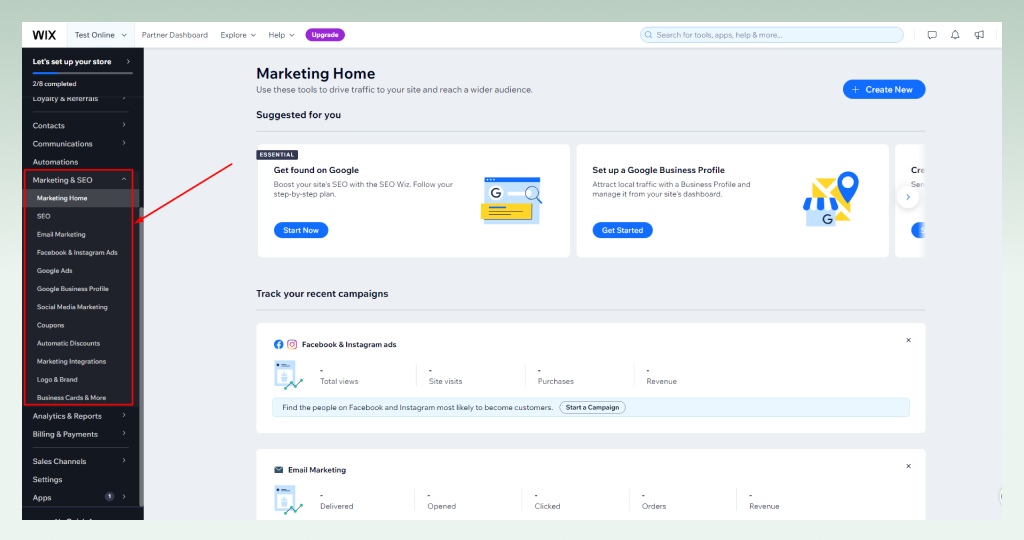The image size is (1024, 540).
Task: Click the Facebook logo in campaigns card
Action: [x=279, y=344]
